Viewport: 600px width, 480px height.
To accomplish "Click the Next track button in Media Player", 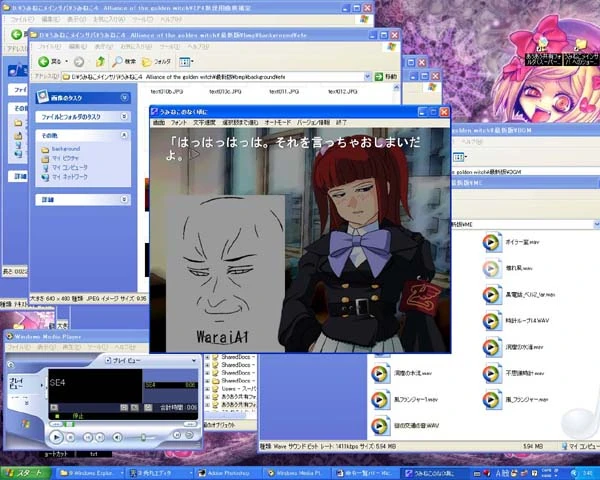I will [99, 437].
